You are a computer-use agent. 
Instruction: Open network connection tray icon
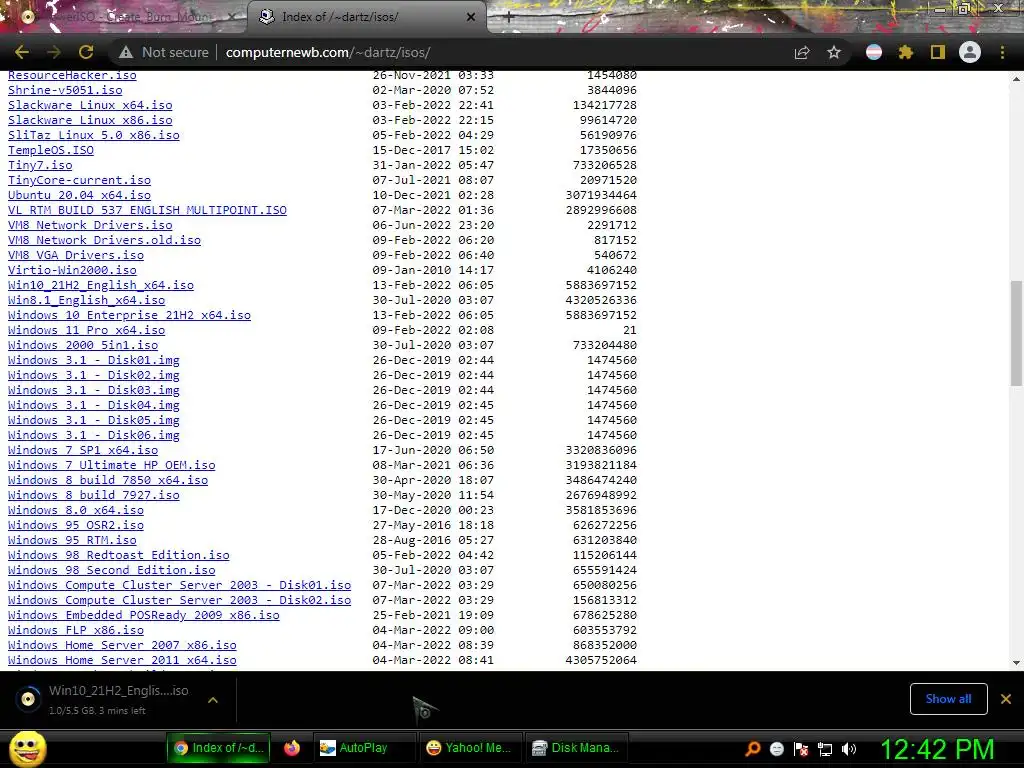(825, 749)
